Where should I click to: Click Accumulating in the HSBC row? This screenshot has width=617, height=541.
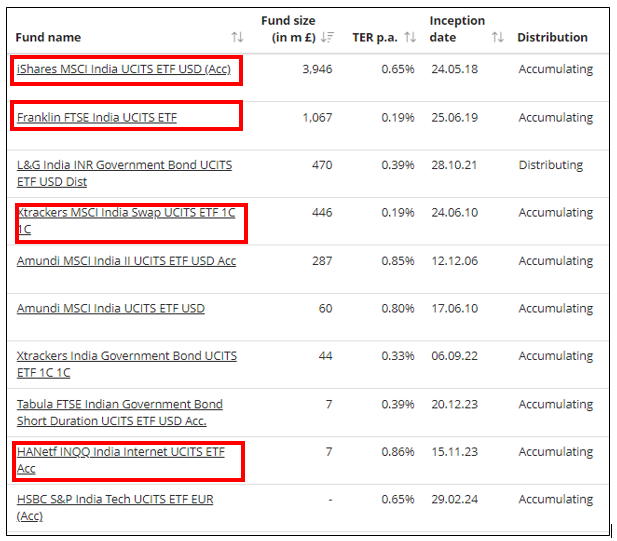pos(556,500)
